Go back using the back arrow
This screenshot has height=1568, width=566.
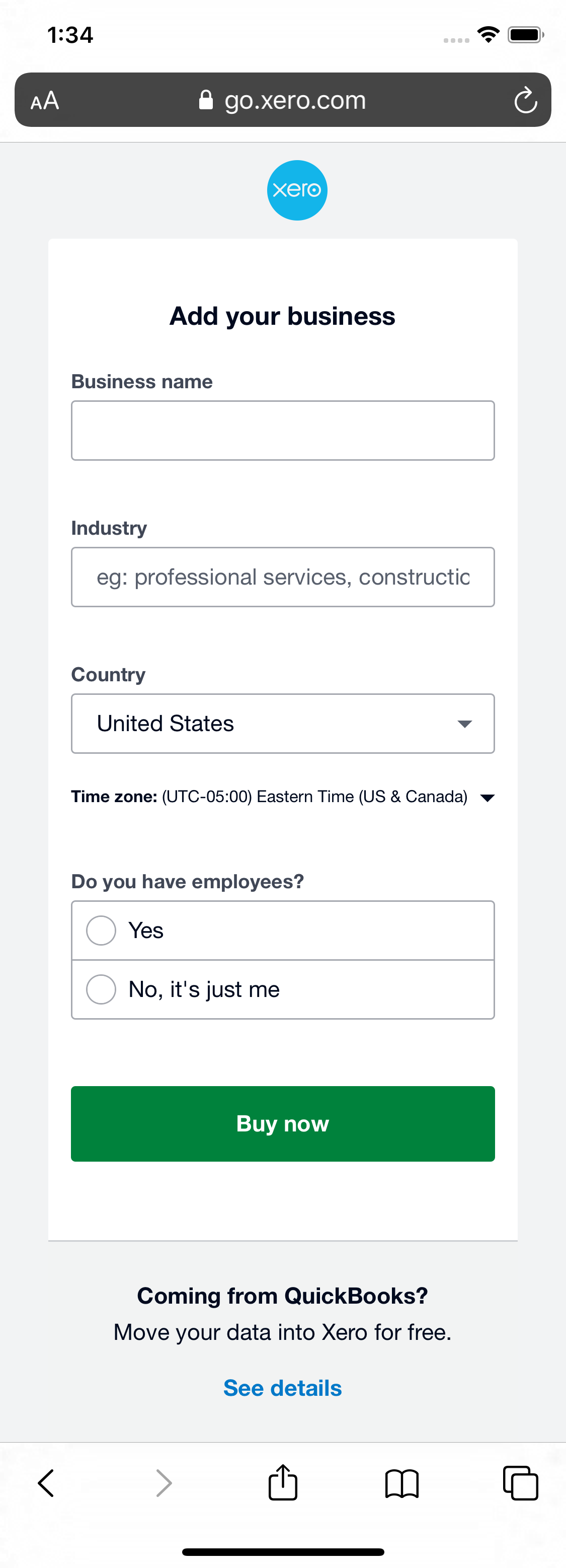coord(47,1483)
